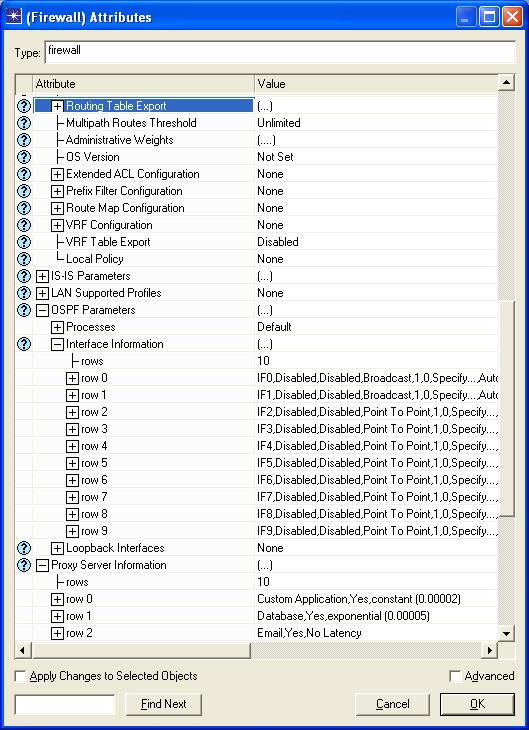Enable Apply Changes to Selected Objects
The image size is (529, 730).
click(20, 676)
